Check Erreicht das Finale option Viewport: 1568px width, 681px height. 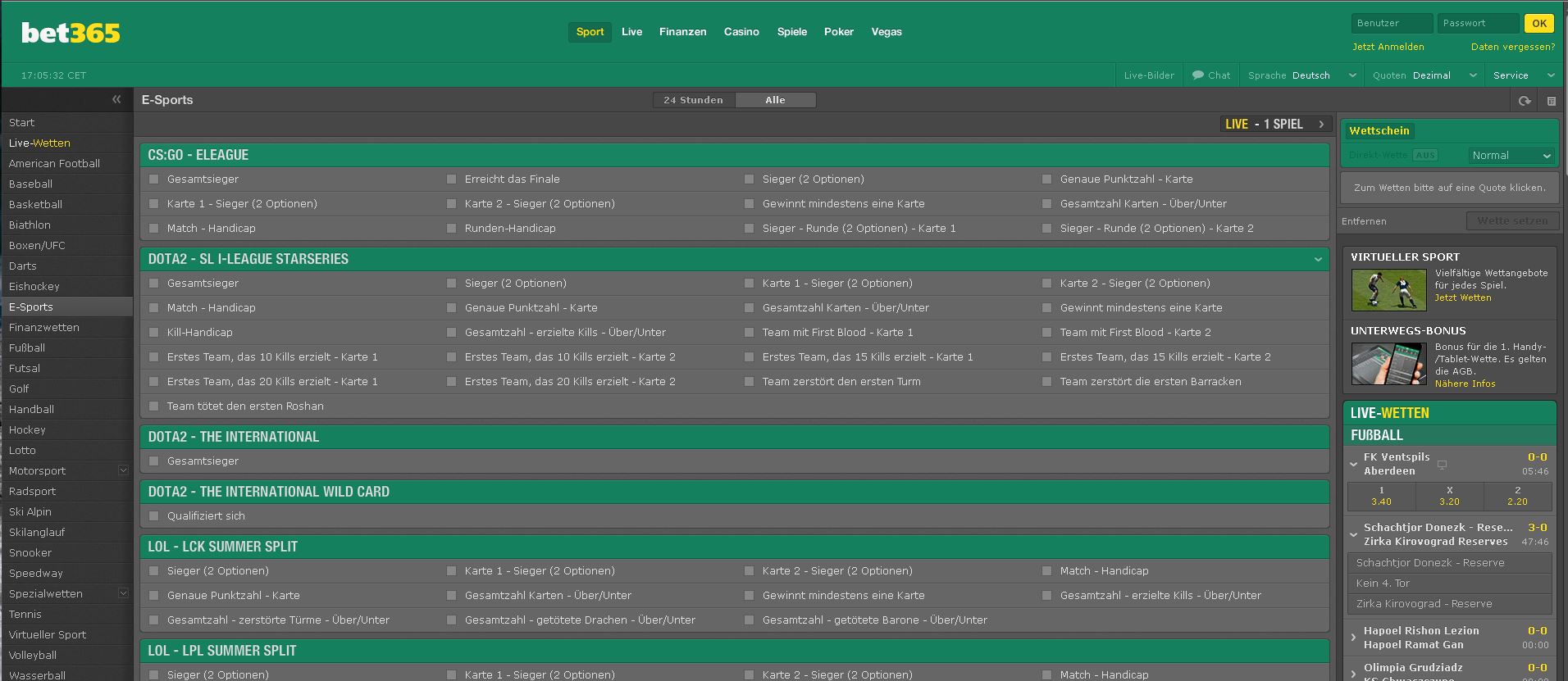[451, 179]
